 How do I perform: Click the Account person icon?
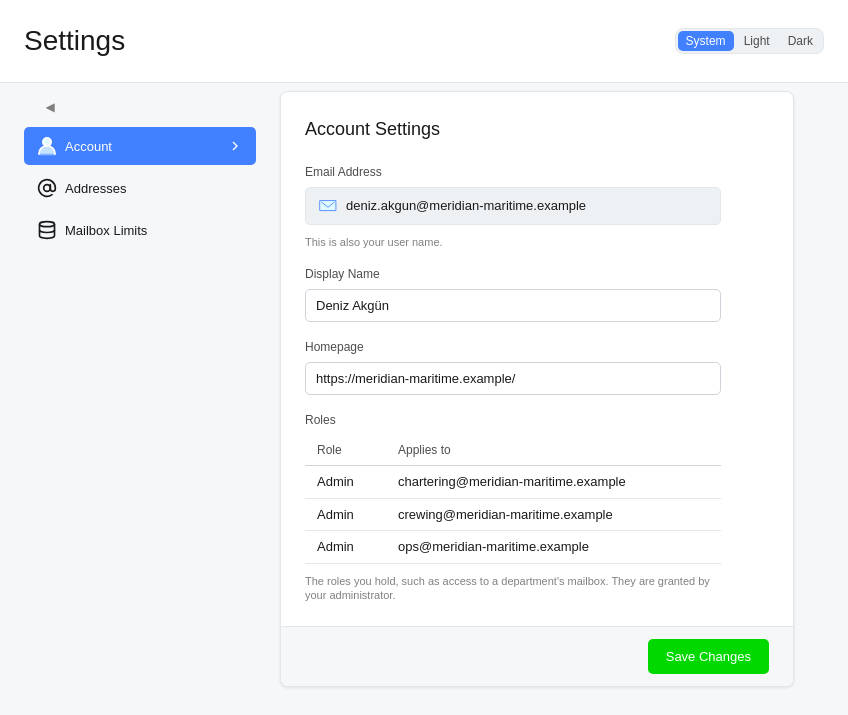tap(47, 146)
